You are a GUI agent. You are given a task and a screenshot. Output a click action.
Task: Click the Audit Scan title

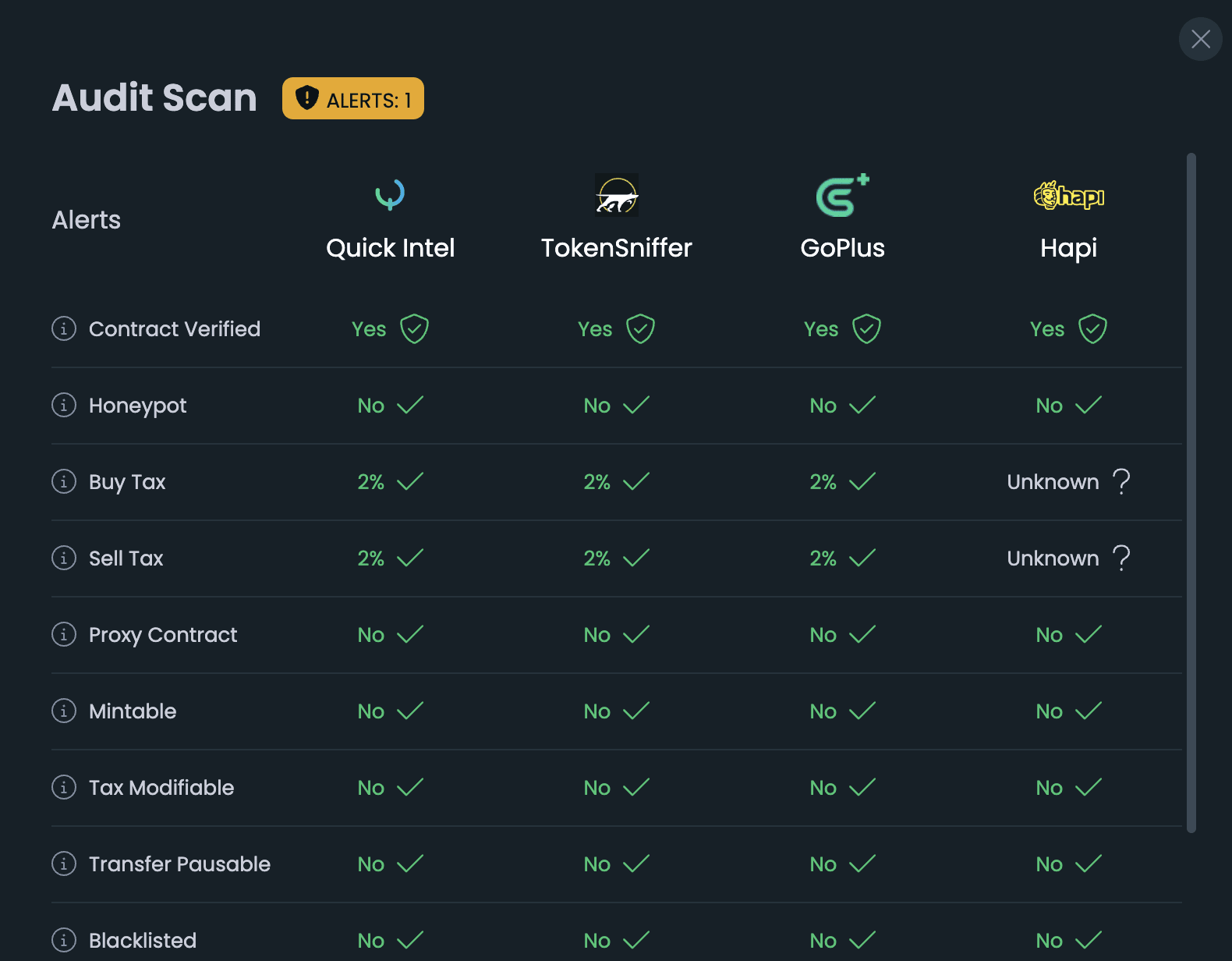pyautogui.click(x=154, y=98)
